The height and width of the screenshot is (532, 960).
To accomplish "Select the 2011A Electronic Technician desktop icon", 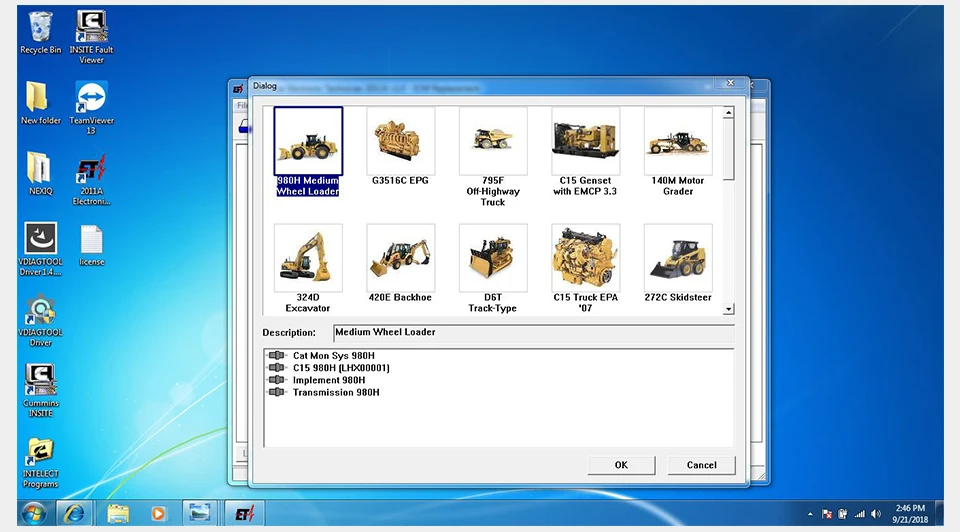I will (x=91, y=179).
